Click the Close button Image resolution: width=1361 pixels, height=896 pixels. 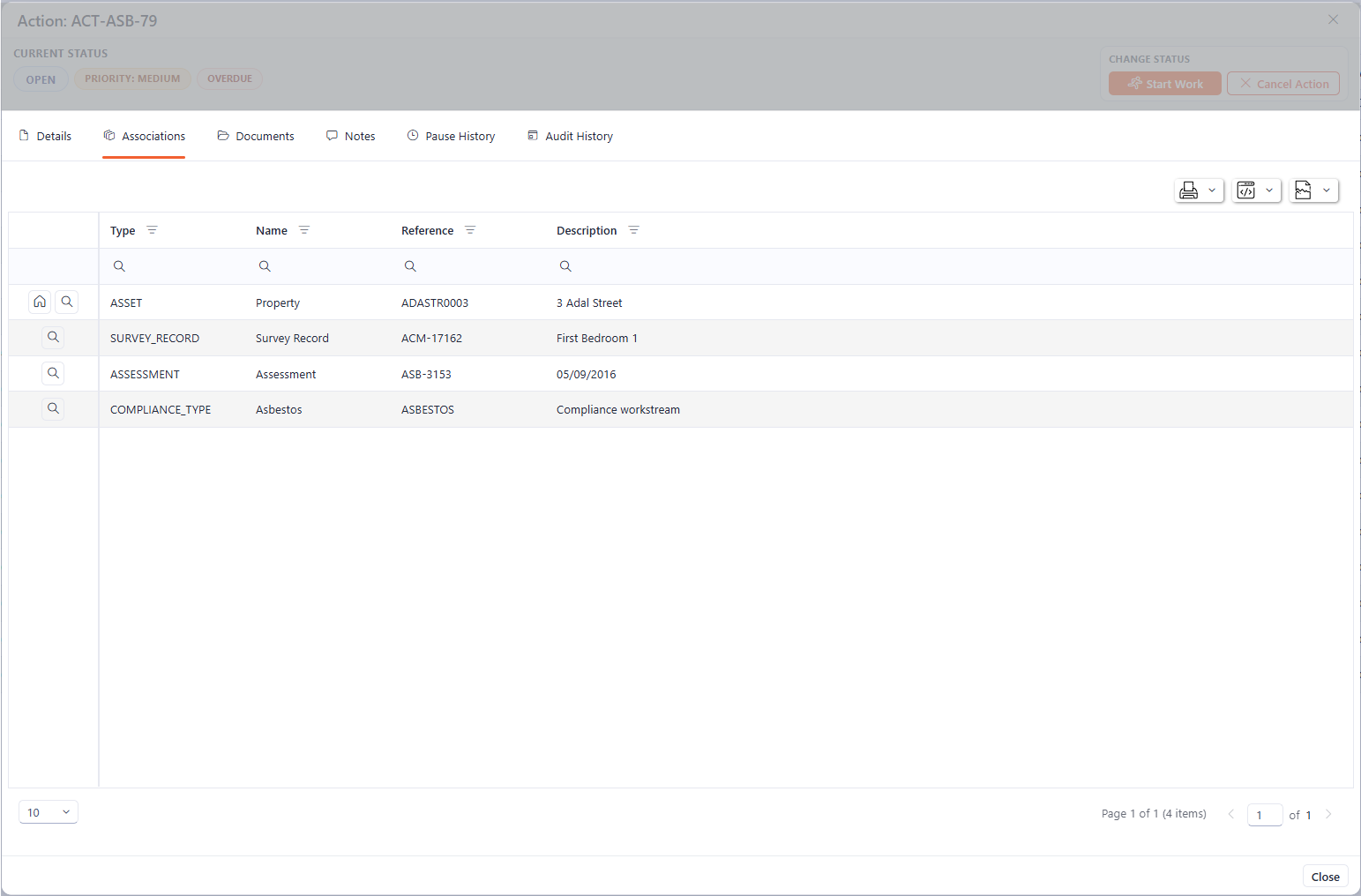(1325, 876)
